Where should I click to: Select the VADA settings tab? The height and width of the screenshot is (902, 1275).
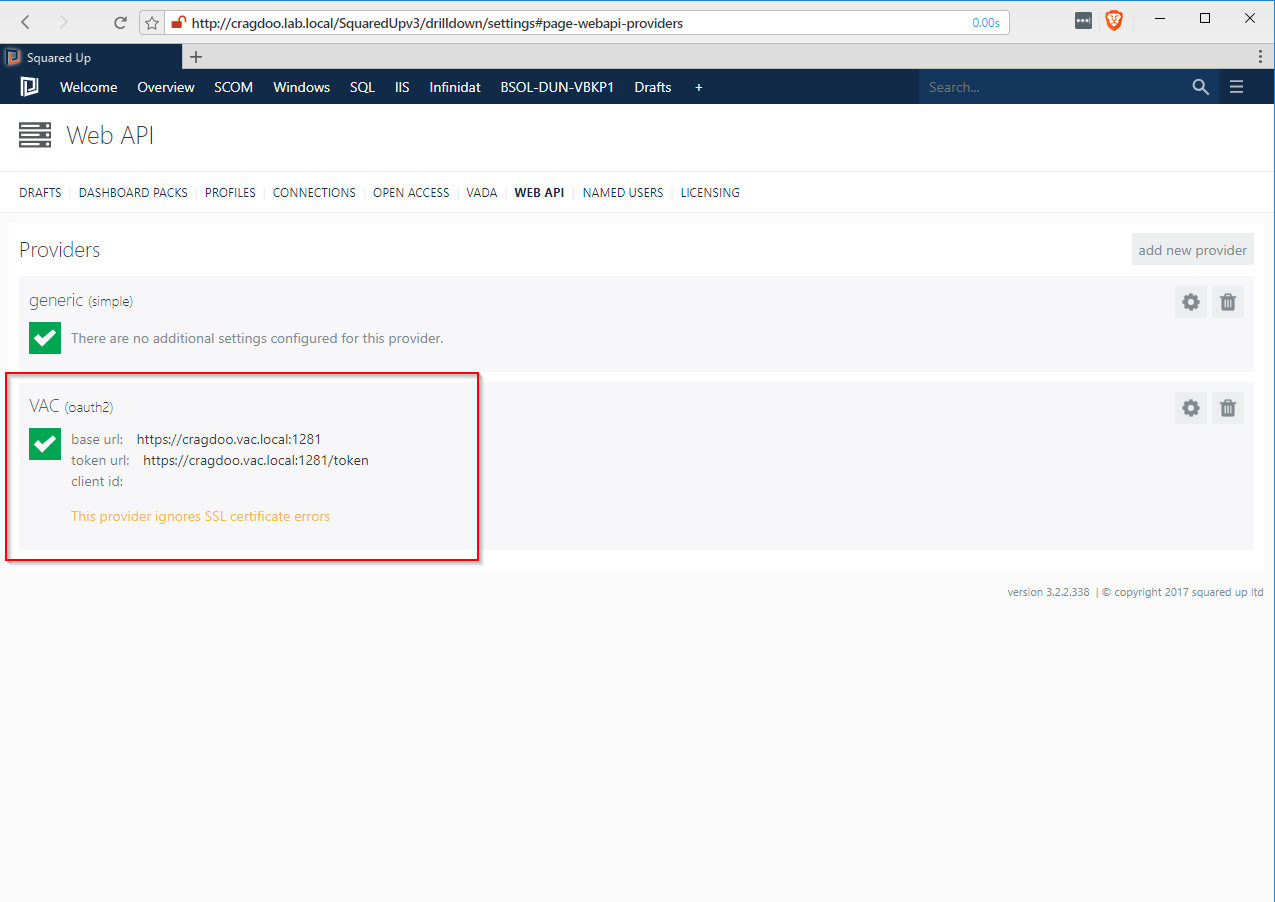click(482, 193)
